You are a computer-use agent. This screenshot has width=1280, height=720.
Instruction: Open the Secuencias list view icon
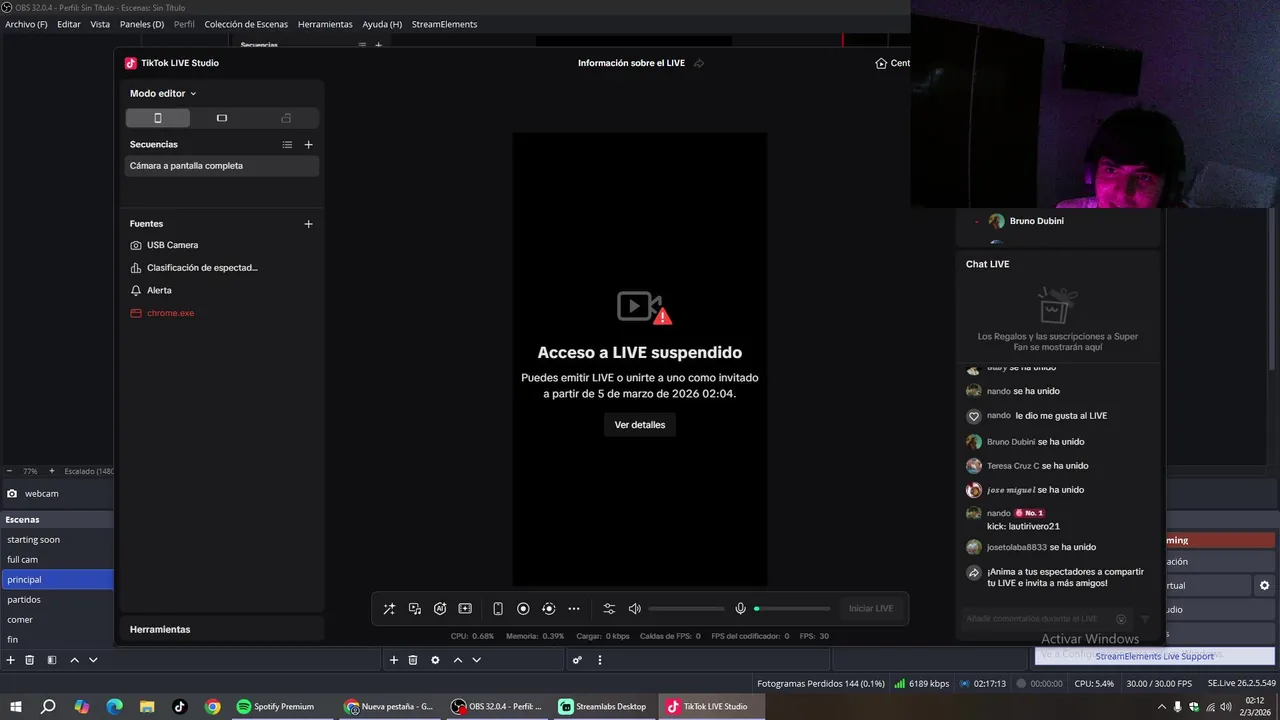(x=287, y=145)
